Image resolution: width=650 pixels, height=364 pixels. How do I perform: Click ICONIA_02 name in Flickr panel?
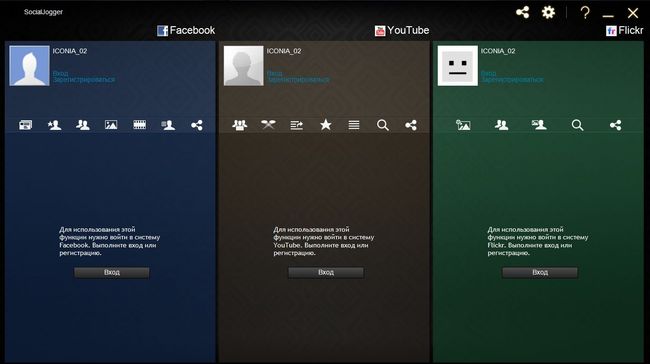pyautogui.click(x=498, y=51)
